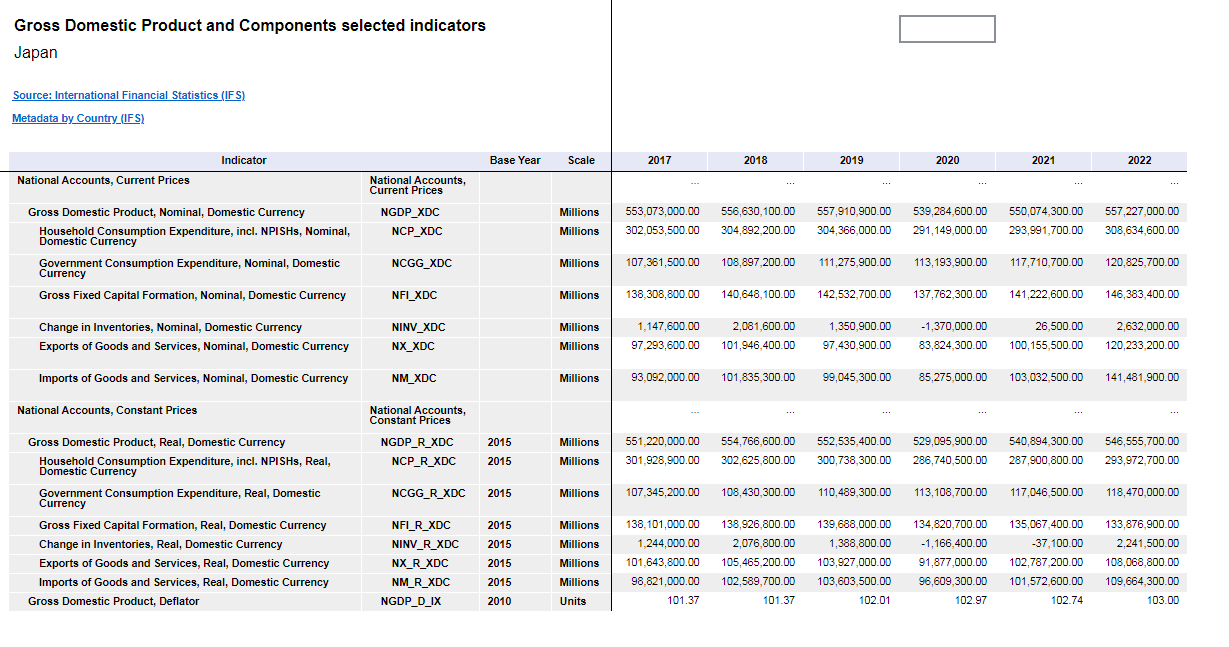This screenshot has width=1229, height=647.
Task: Click the empty input box at top
Action: click(946, 29)
